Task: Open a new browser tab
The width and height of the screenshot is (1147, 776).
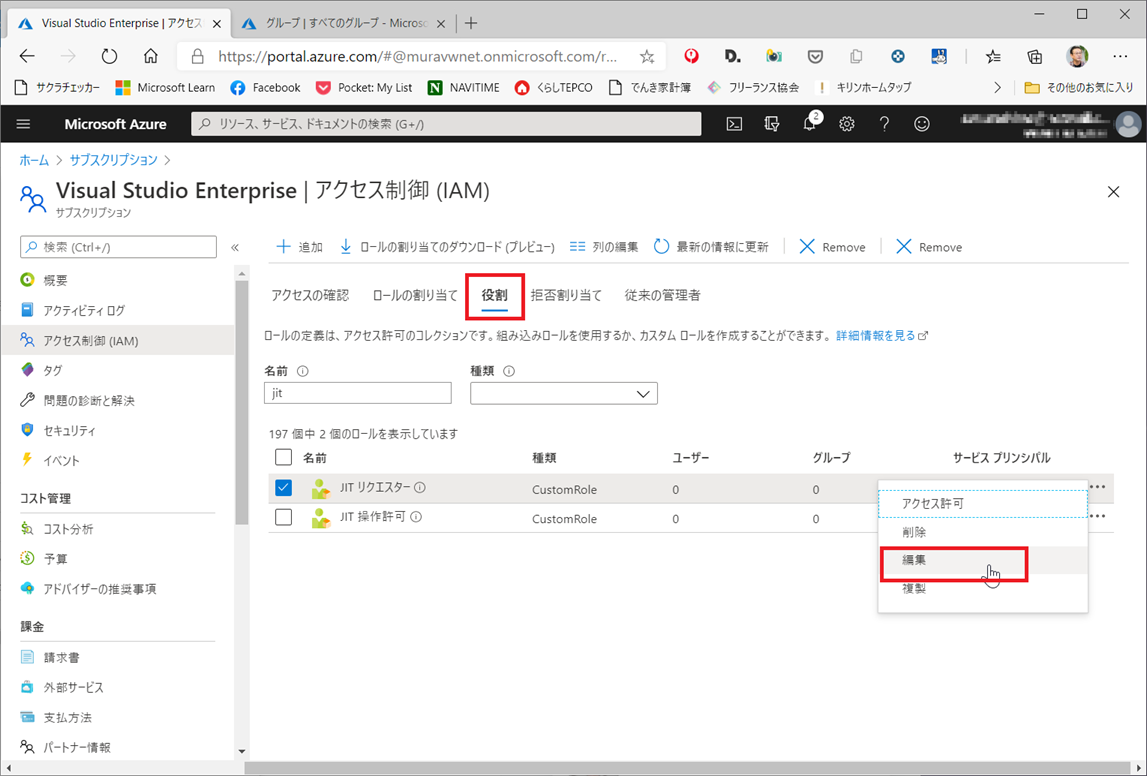Action: (x=471, y=23)
